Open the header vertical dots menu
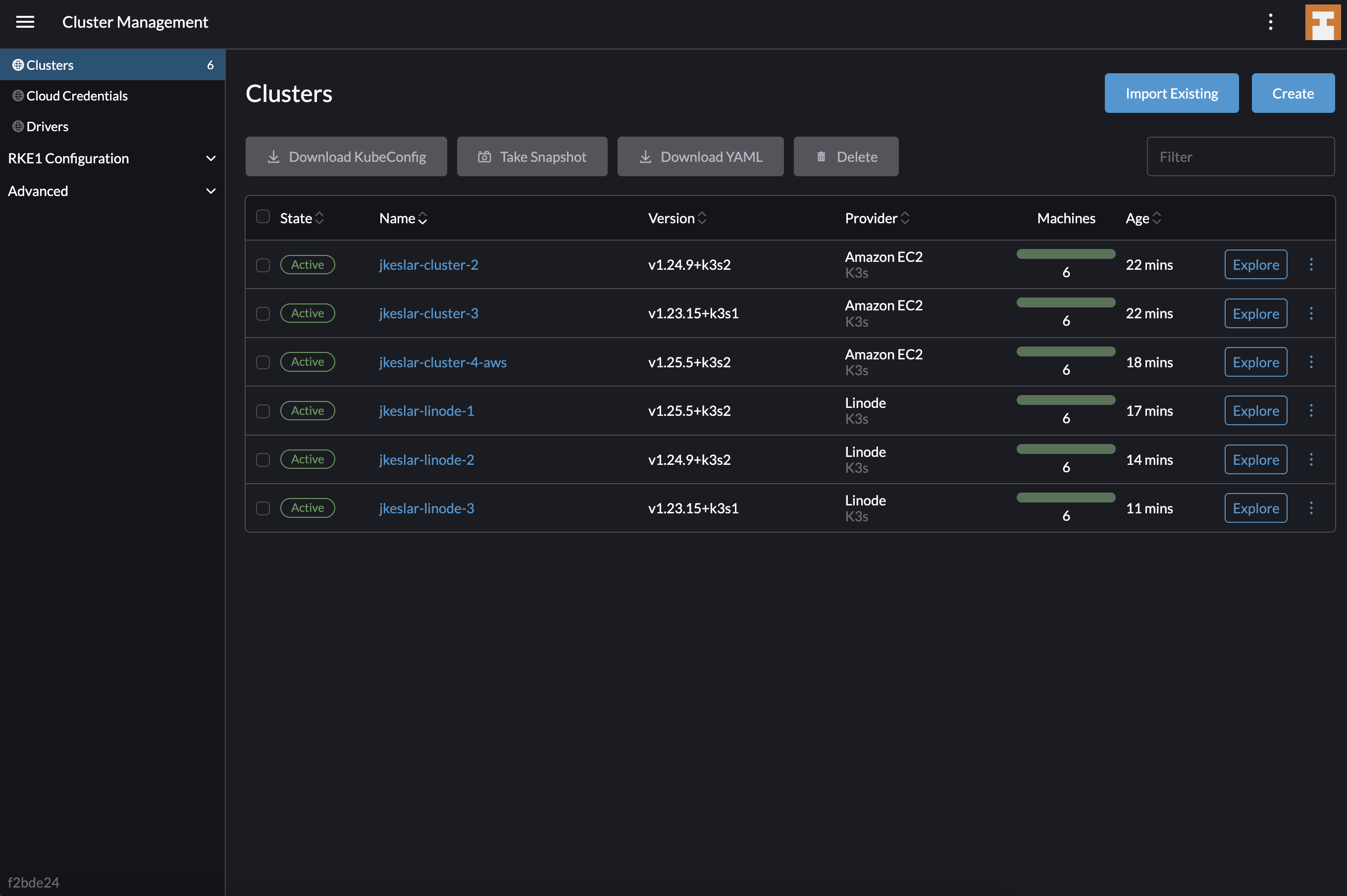 click(x=1270, y=22)
